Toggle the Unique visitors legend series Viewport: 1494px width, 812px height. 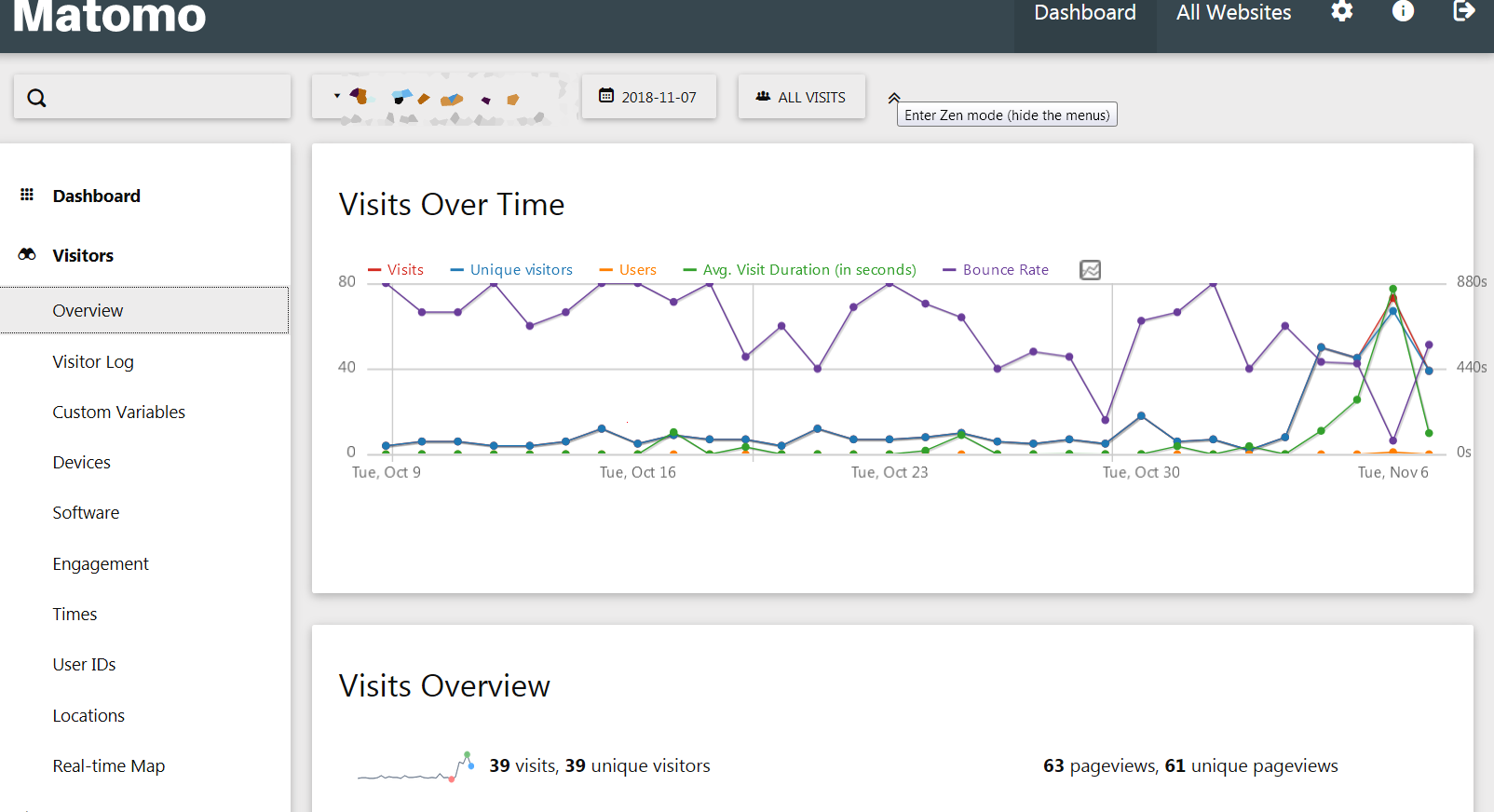point(511,270)
